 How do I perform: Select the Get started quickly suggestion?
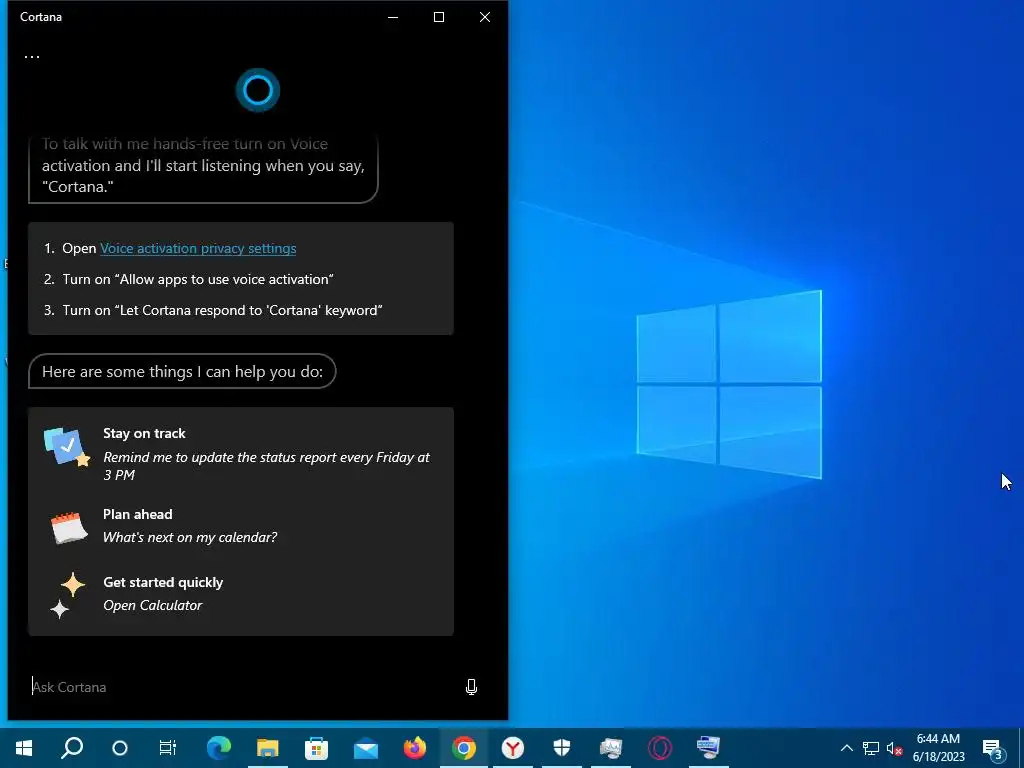click(241, 594)
